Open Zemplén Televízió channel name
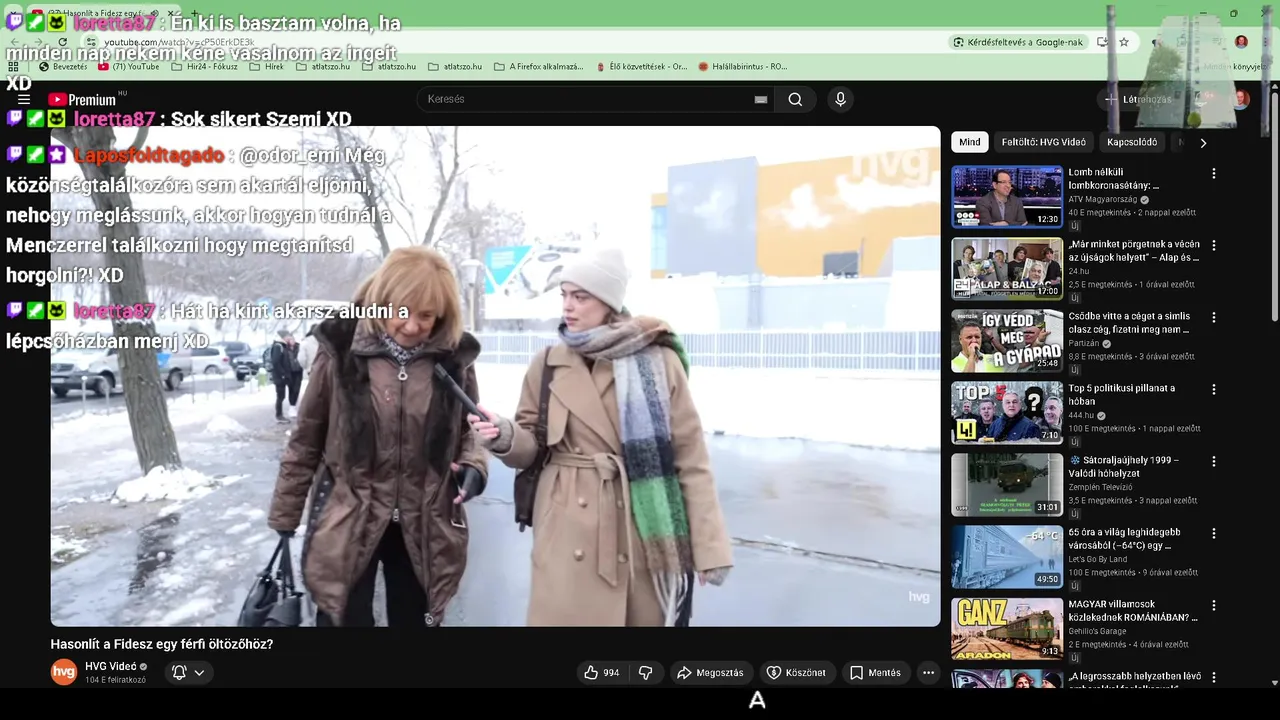Image resolution: width=1280 pixels, height=720 pixels. 1102,487
